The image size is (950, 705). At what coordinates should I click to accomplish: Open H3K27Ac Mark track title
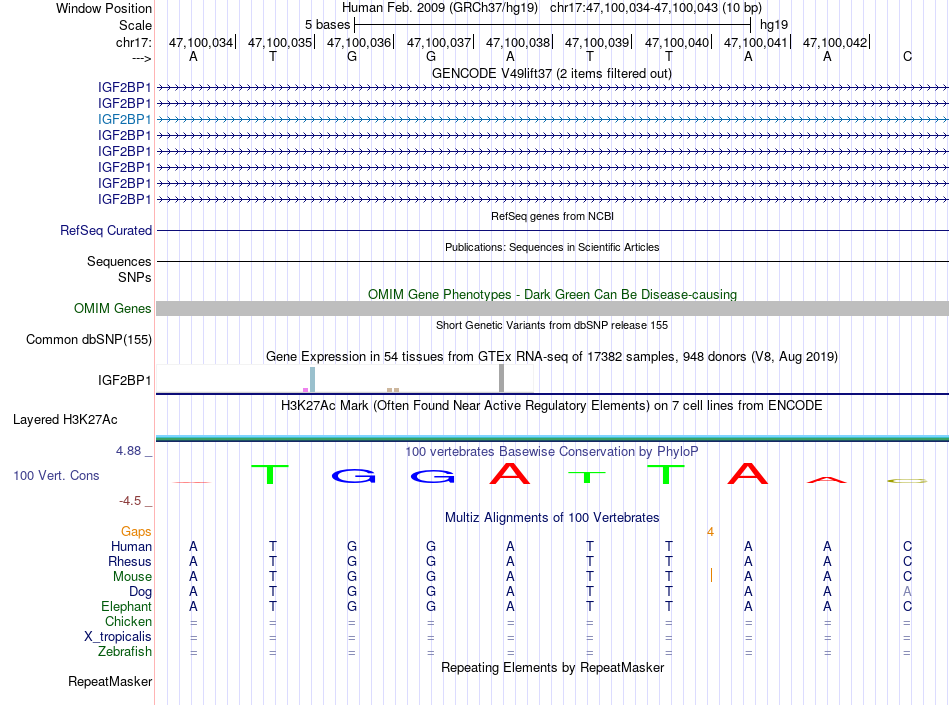551,406
